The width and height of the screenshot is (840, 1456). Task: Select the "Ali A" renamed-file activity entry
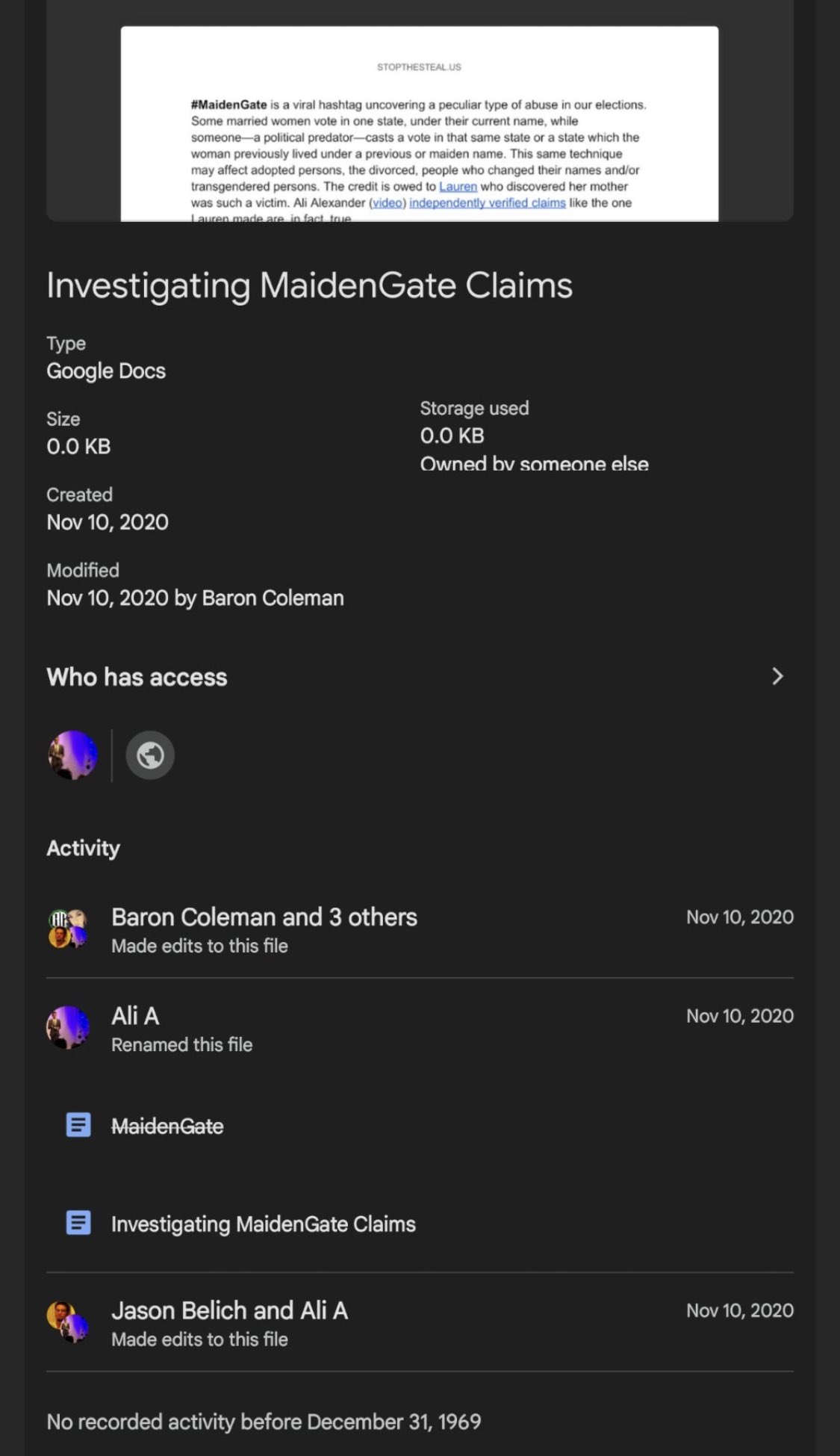point(135,1017)
